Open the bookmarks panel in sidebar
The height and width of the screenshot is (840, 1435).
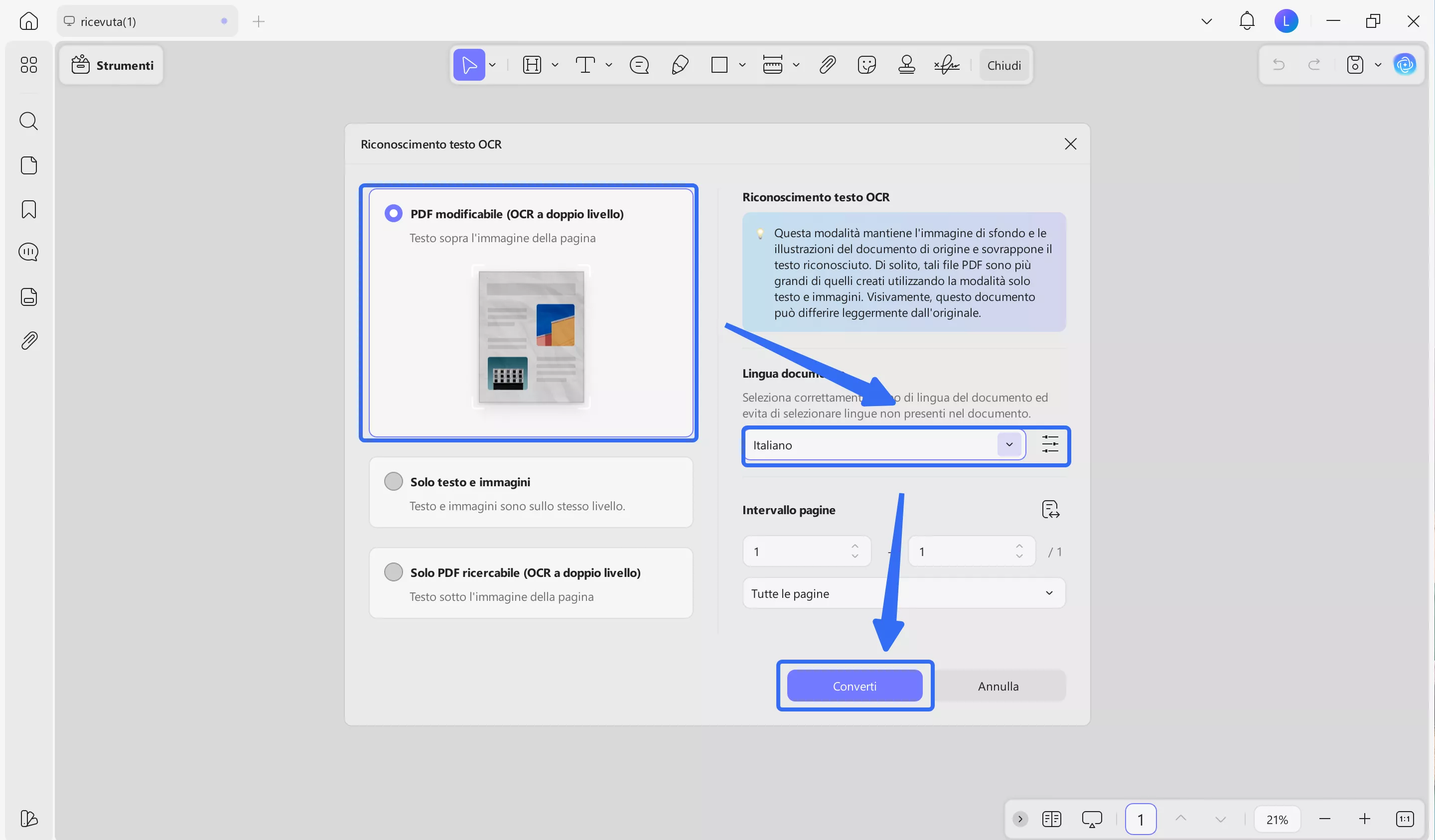pos(28,209)
